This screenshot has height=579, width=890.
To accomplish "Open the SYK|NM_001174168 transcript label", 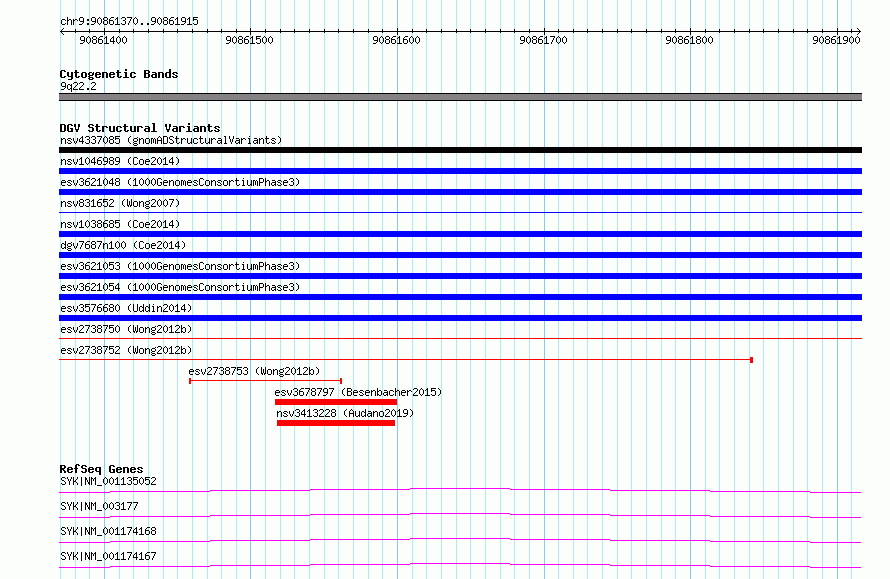I will [x=108, y=531].
